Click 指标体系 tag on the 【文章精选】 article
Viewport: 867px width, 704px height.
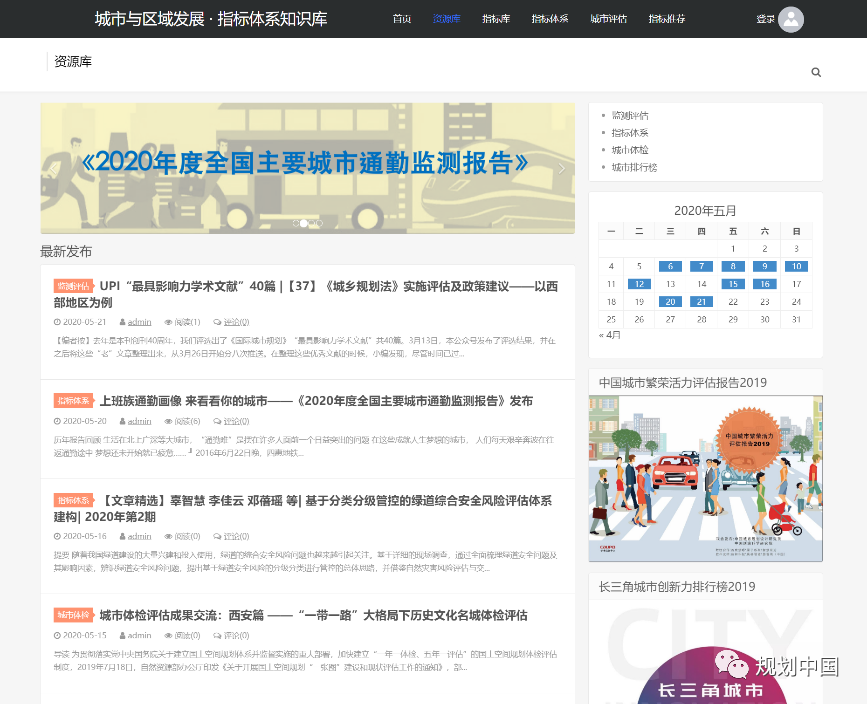(74, 500)
